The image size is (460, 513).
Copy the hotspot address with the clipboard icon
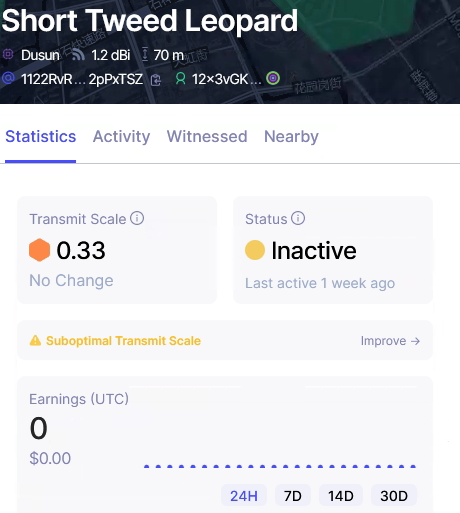pyautogui.click(x=156, y=80)
